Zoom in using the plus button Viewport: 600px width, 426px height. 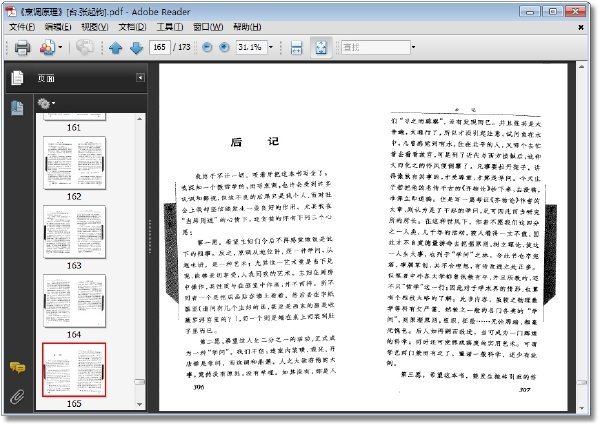point(224,47)
